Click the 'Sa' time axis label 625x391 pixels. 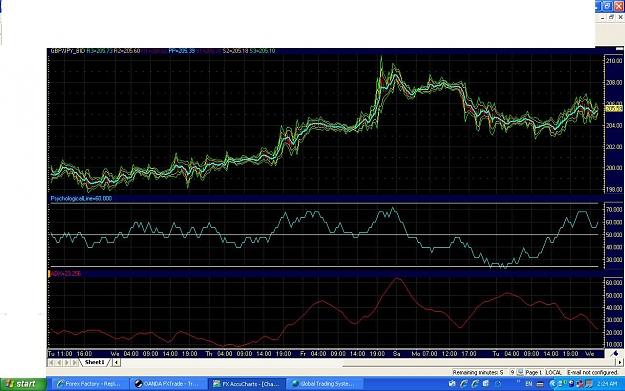pyautogui.click(x=396, y=354)
